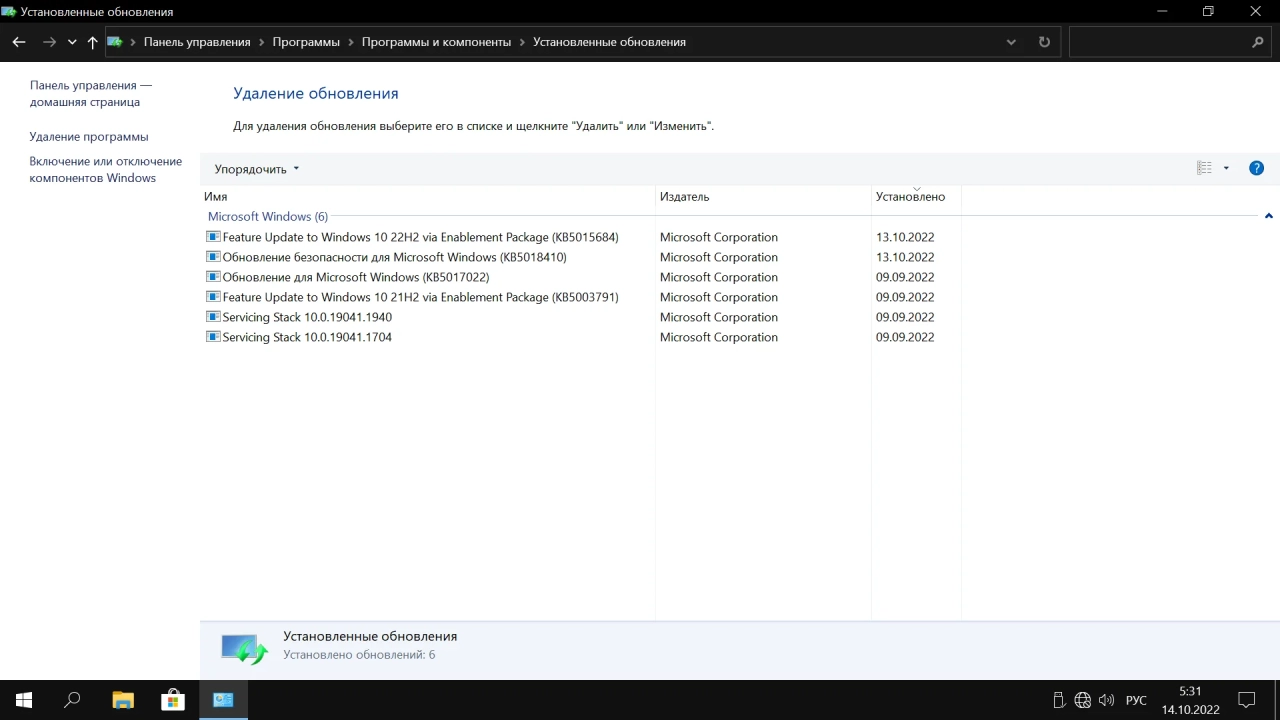Change view with the view icon

(1204, 168)
